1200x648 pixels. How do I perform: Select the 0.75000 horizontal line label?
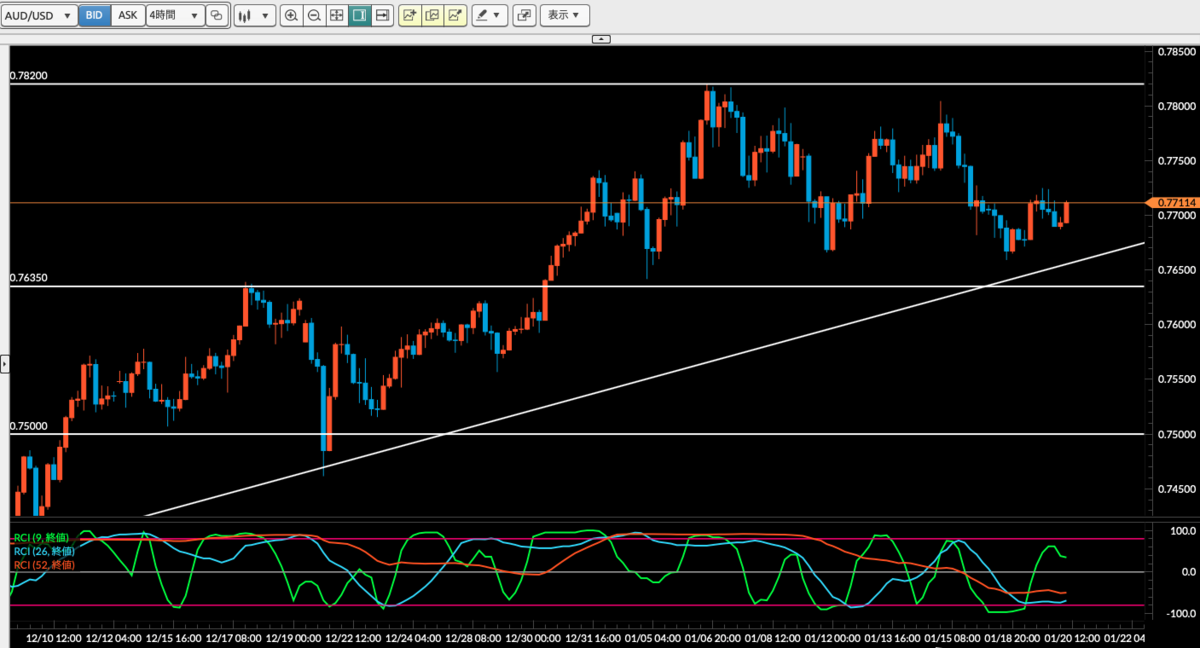[29, 426]
